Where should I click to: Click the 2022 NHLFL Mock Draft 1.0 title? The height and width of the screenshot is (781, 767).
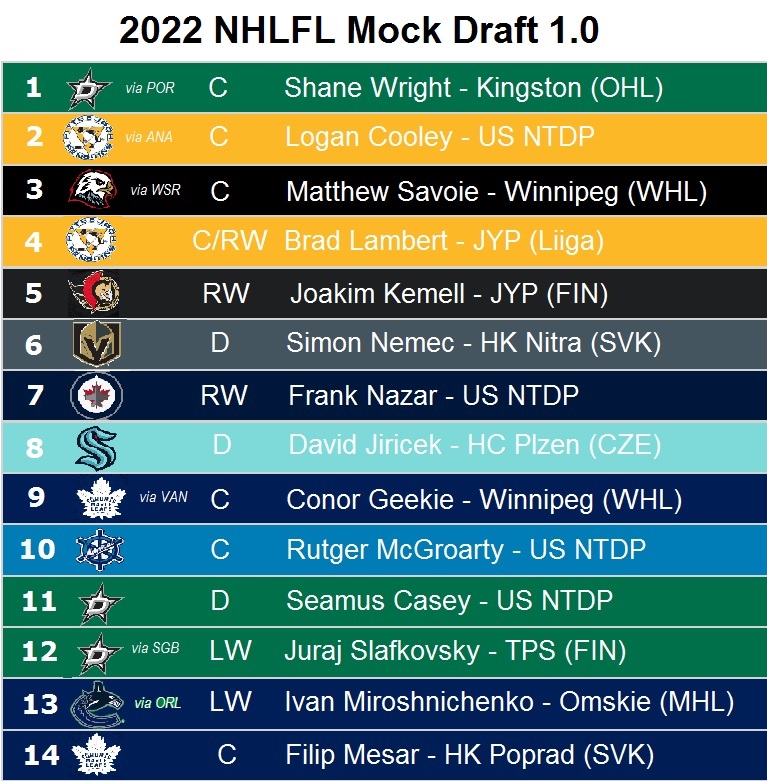[358, 31]
